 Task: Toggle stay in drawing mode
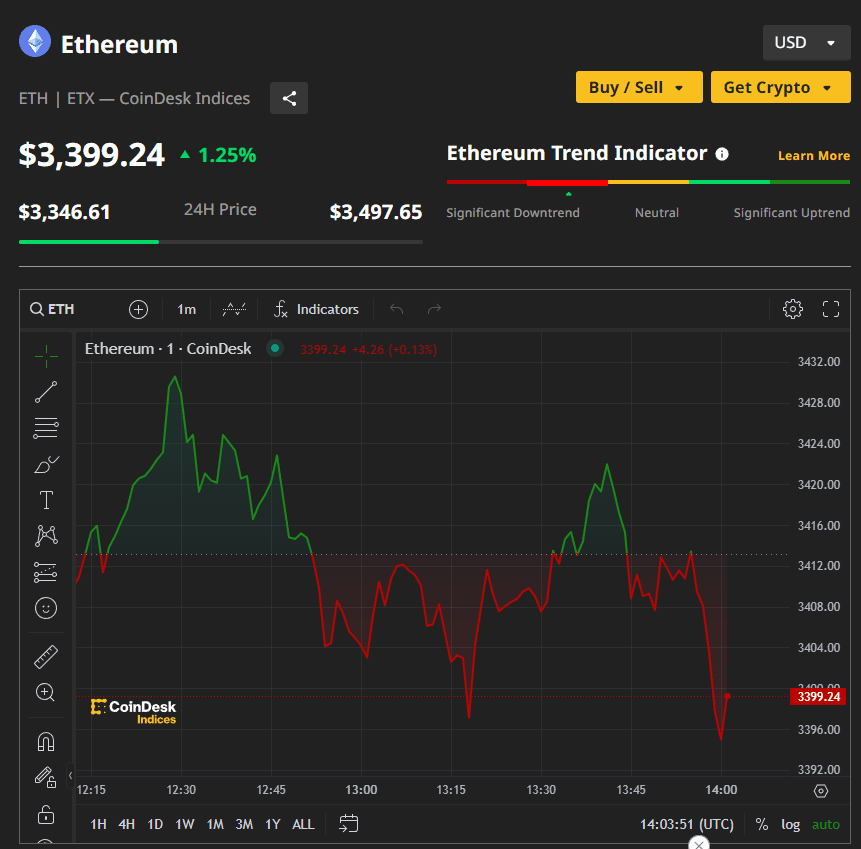[46, 778]
